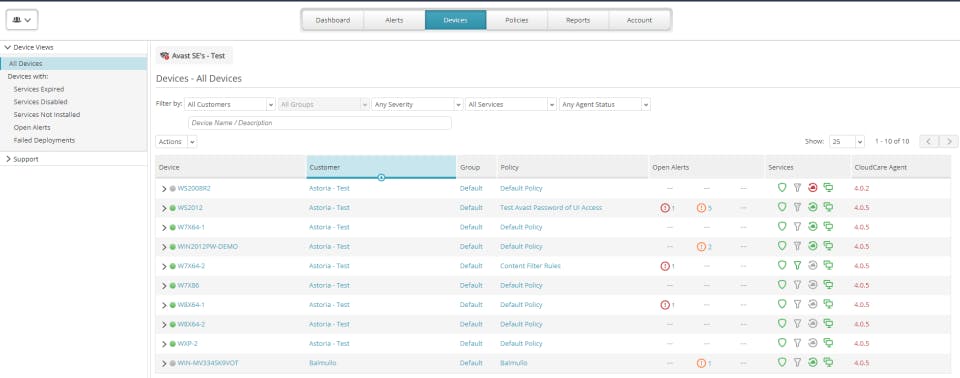
Task: Click the Default group link for WXP-2
Action: click(471, 344)
